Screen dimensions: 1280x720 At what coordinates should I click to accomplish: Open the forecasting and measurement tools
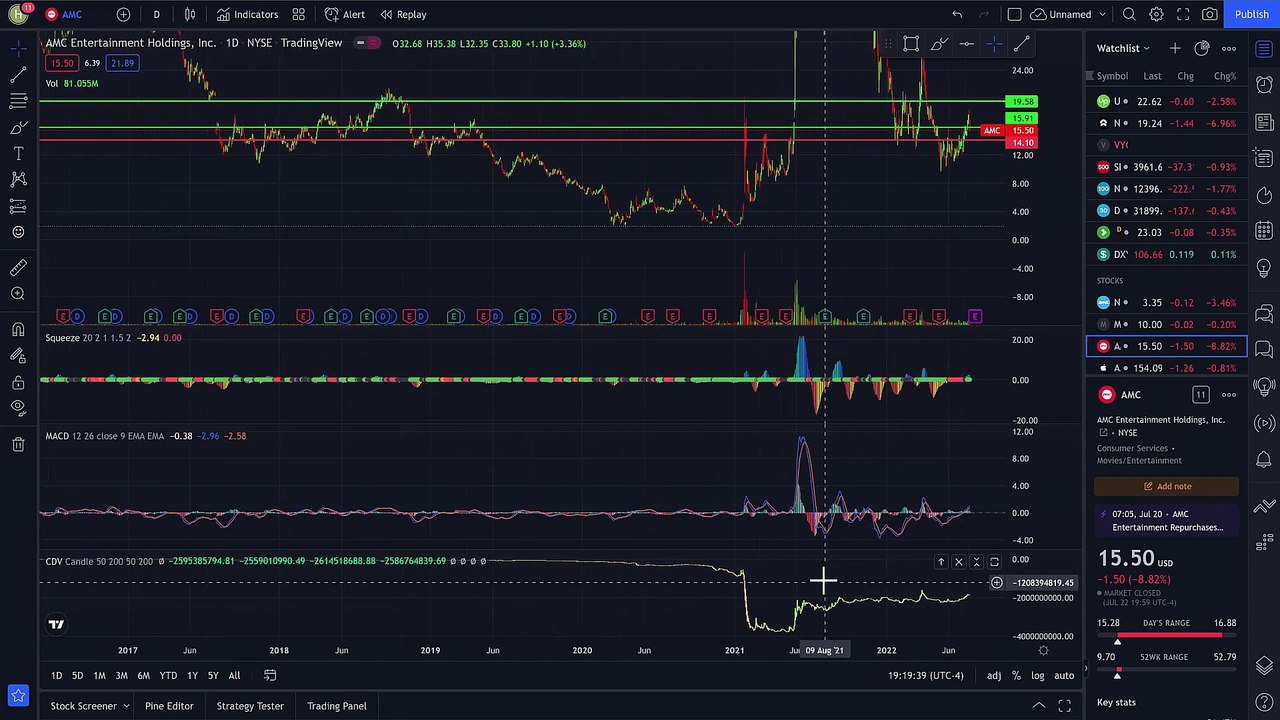point(18,206)
